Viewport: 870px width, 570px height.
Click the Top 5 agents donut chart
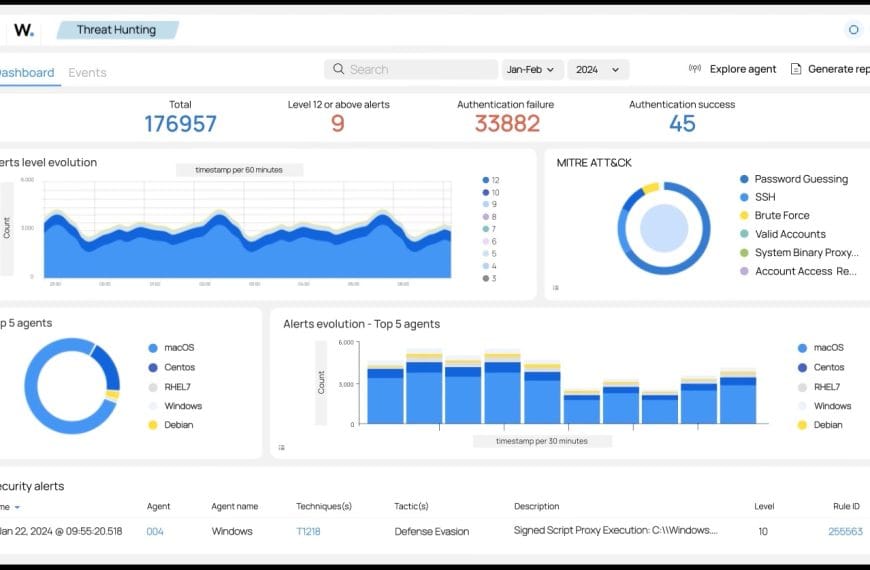point(72,386)
